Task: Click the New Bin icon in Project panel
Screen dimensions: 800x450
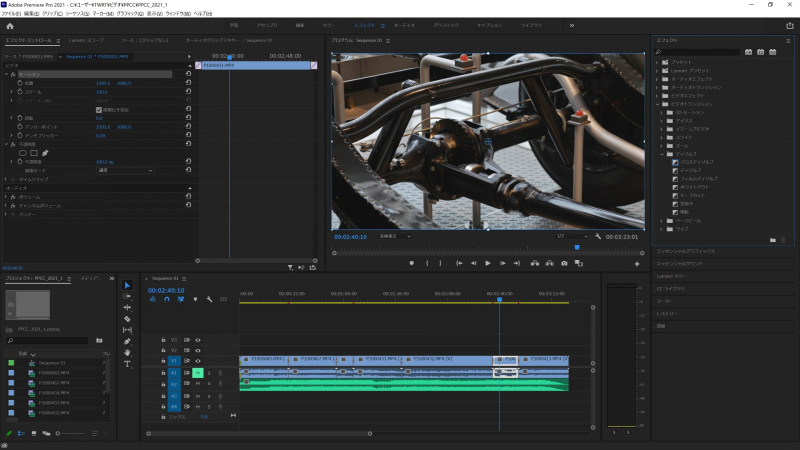Action: [99, 340]
